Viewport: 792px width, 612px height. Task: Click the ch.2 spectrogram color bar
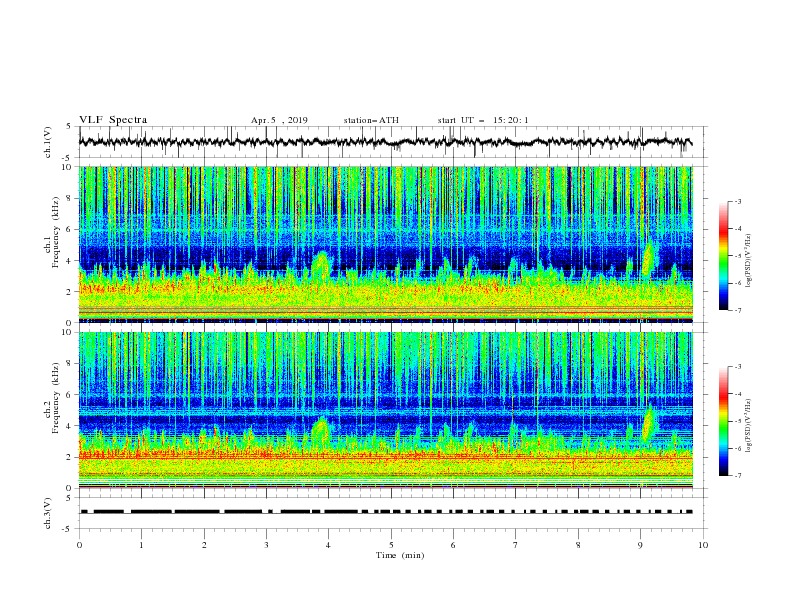click(x=723, y=421)
